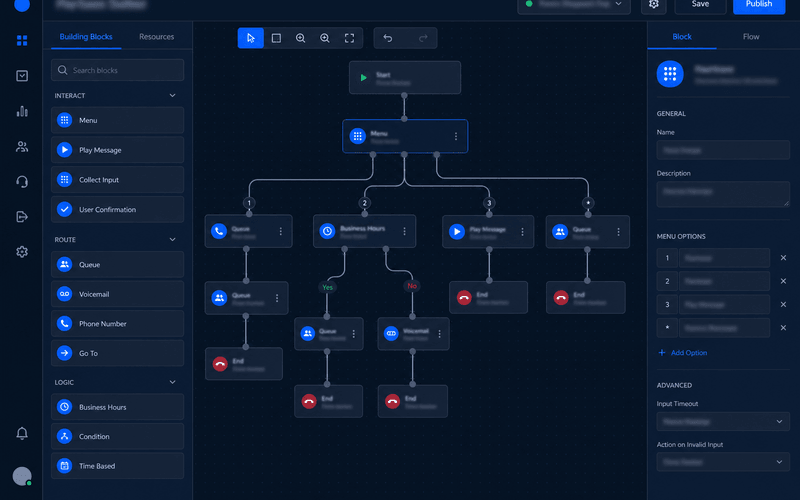Open the top bar settings gear
Screen dimensions: 800x500
654,4
